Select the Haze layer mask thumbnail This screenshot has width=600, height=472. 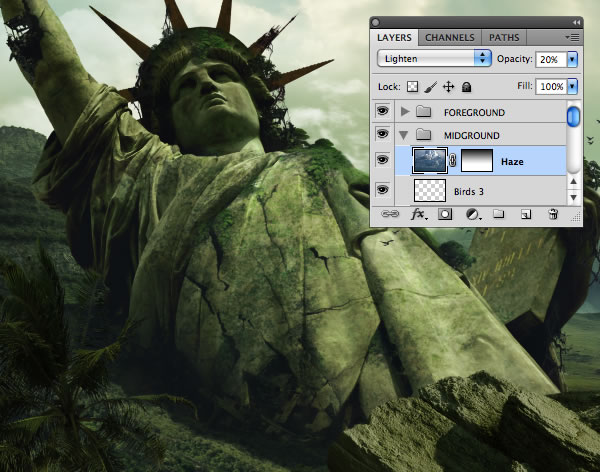[477, 160]
